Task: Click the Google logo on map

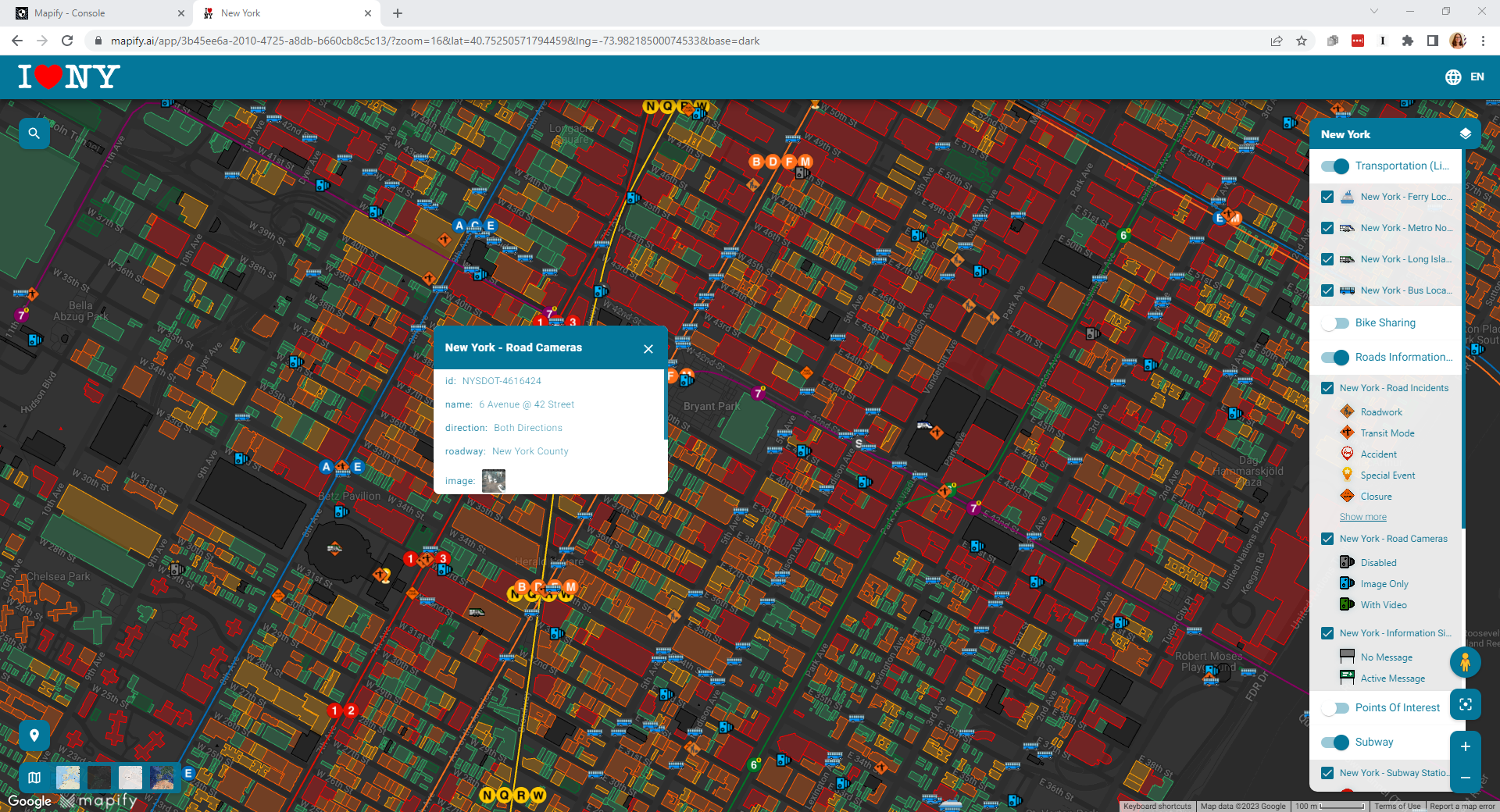Action: coord(30,801)
